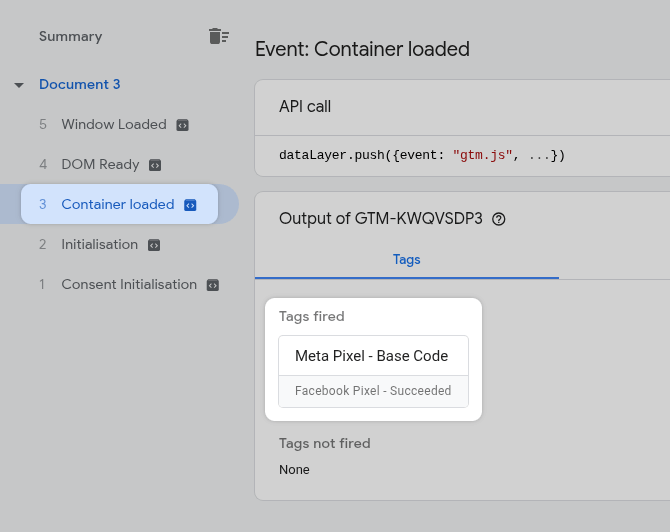The width and height of the screenshot is (670, 532).
Task: Click the clear events trash icon
Action: (x=219, y=36)
